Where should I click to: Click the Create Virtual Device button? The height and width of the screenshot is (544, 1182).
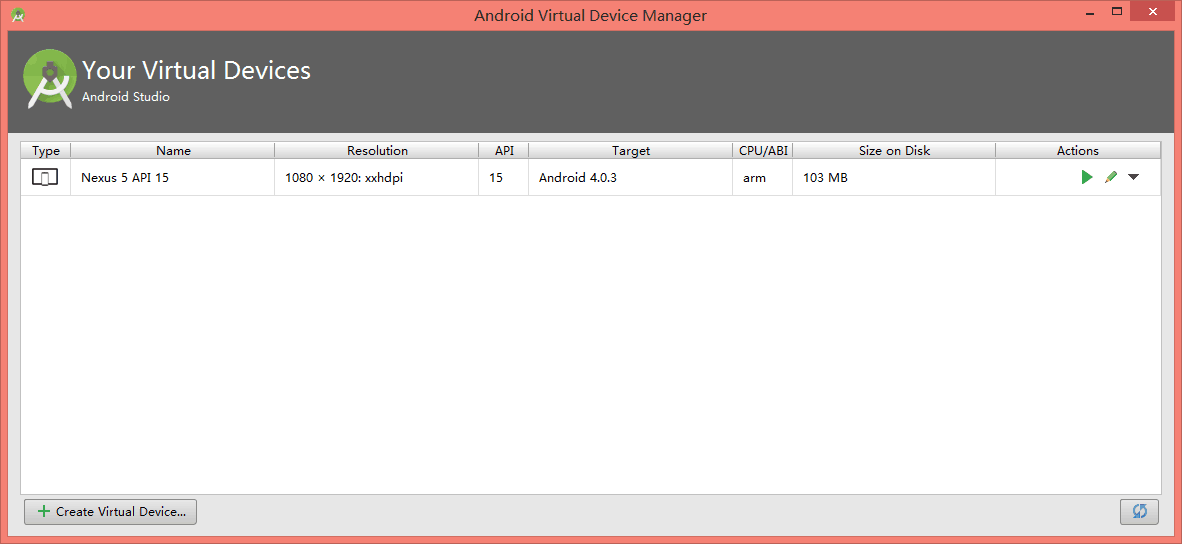(x=111, y=512)
